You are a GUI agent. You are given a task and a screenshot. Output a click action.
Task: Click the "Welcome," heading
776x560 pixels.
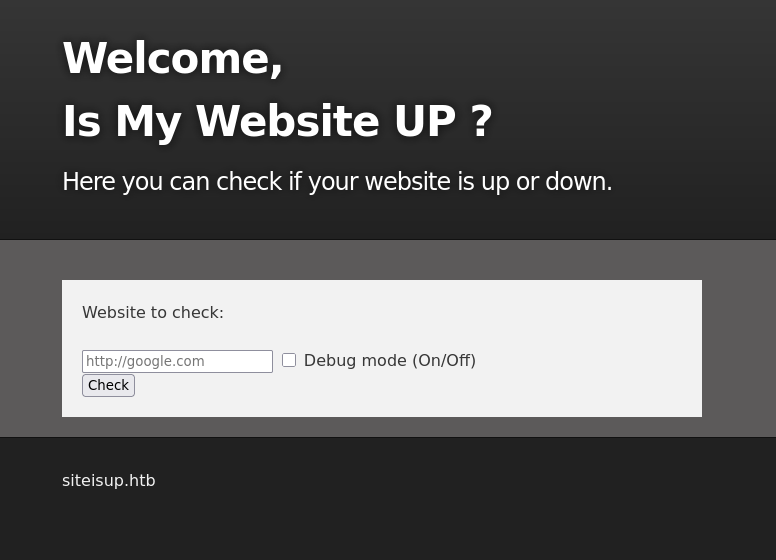point(172,58)
